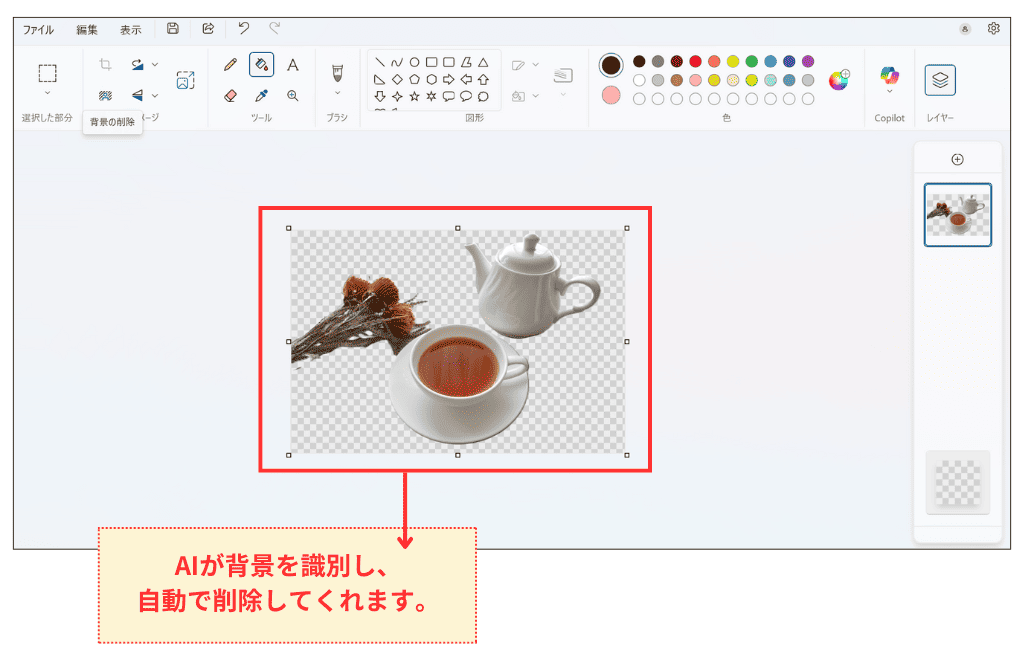Activate the oval speech bubble shape
Image resolution: width=1024 pixels, height=660 pixels.
pyautogui.click(x=467, y=96)
